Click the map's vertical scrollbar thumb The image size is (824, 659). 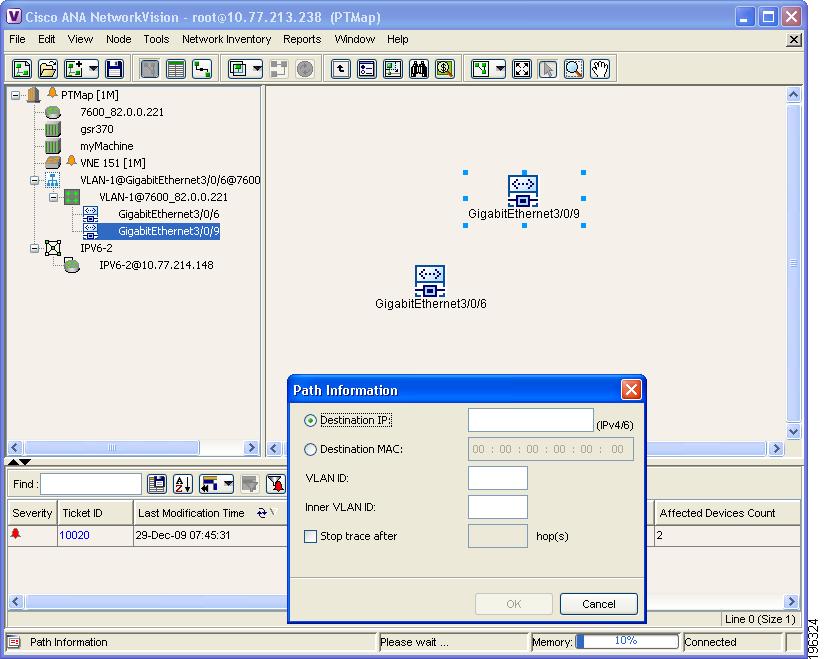[794, 263]
